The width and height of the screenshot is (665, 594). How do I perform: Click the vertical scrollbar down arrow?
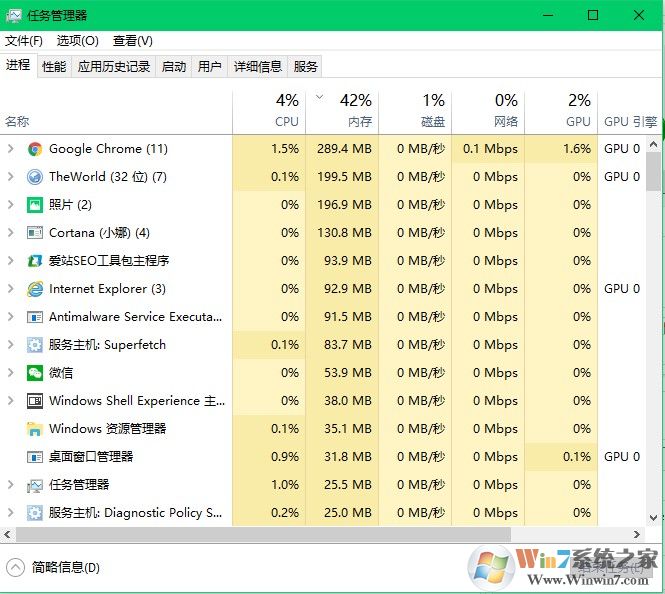click(x=654, y=518)
